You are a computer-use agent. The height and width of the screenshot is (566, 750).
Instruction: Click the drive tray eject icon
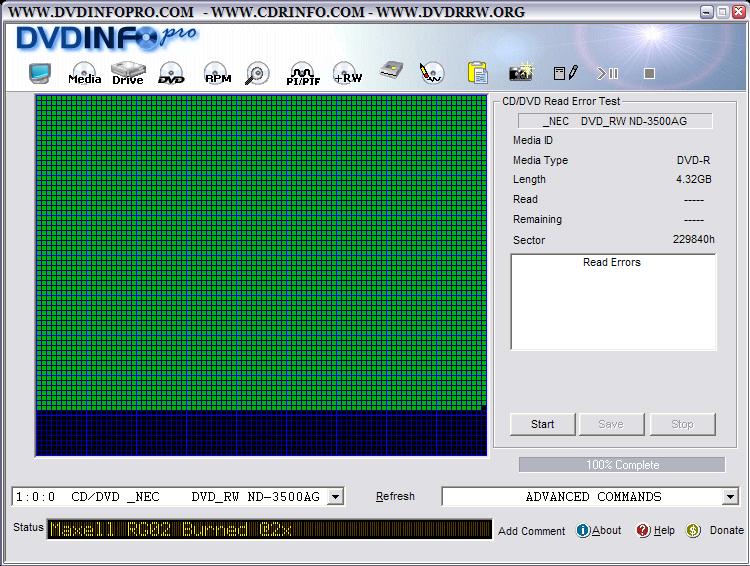tap(391, 72)
